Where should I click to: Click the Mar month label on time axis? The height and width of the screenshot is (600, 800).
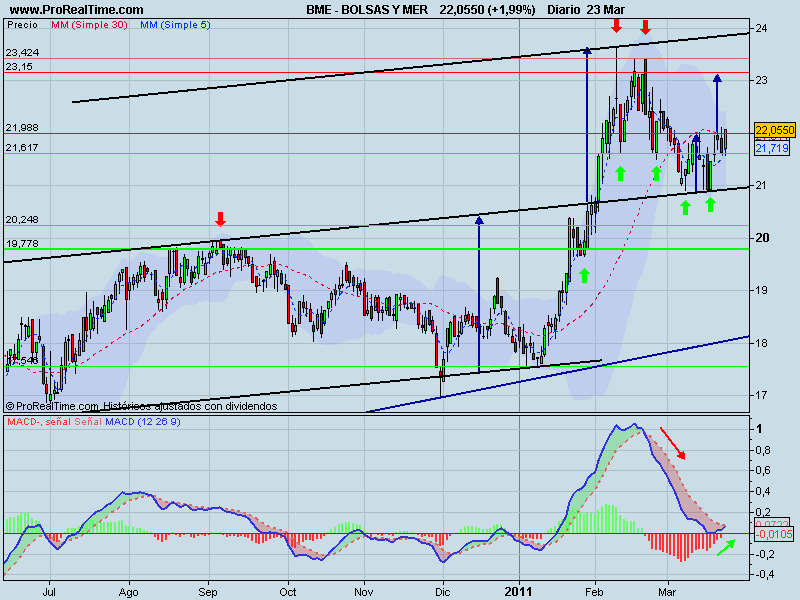tap(667, 592)
